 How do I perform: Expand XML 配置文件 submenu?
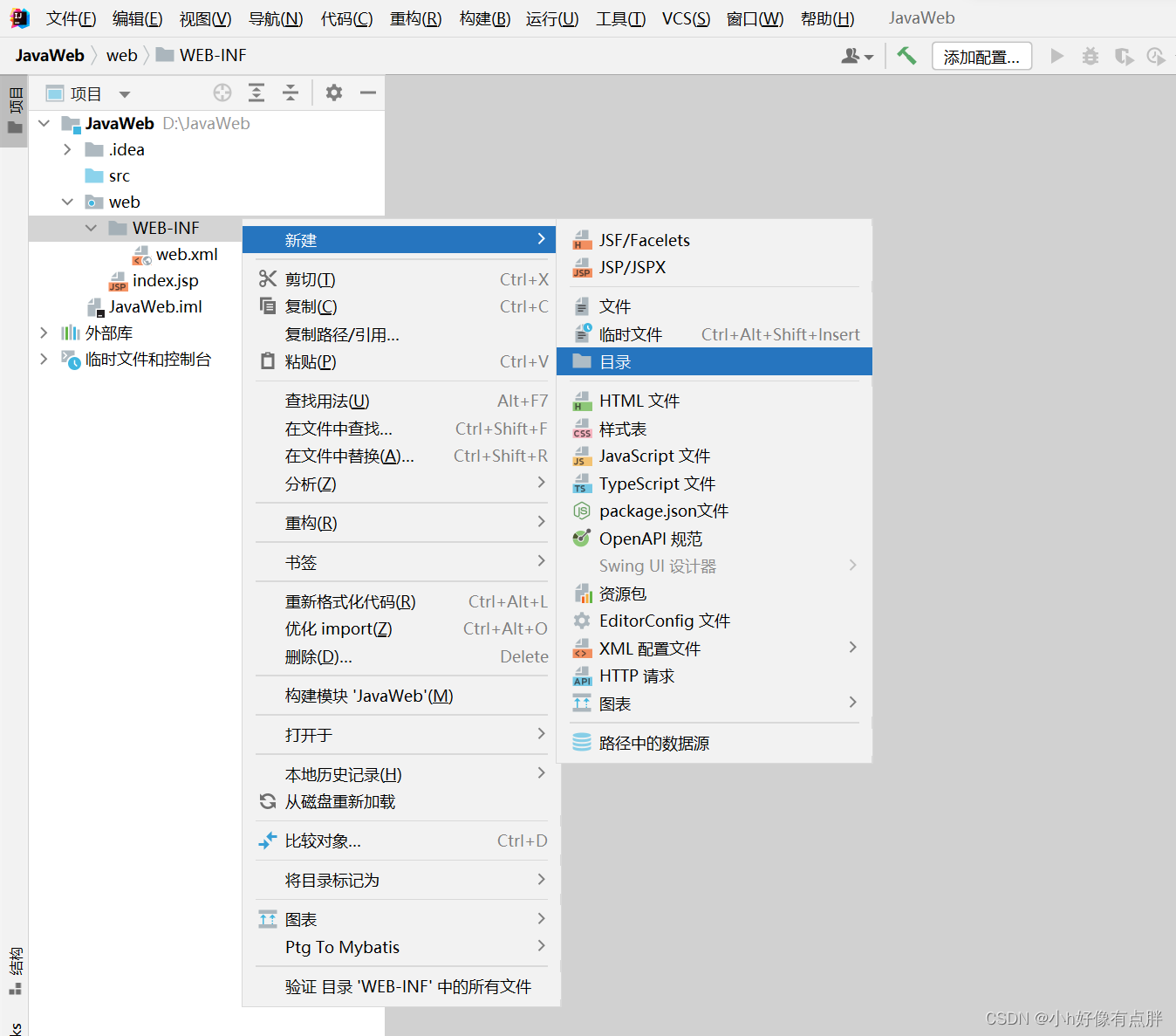[x=714, y=648]
